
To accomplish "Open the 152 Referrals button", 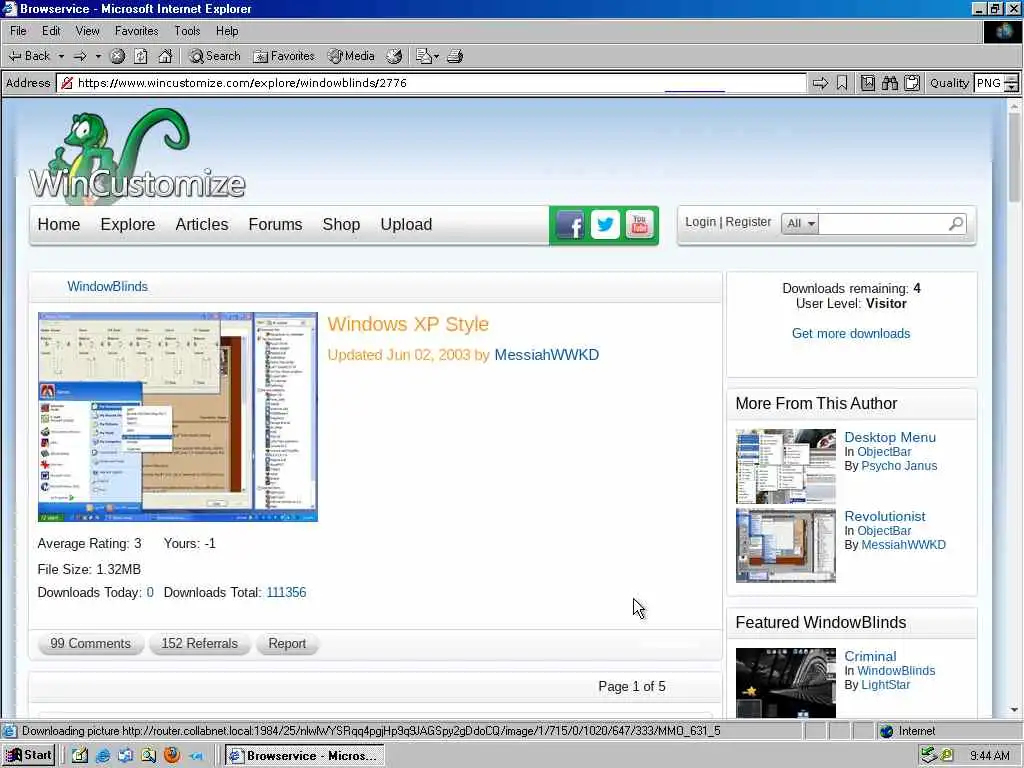I will point(199,644).
